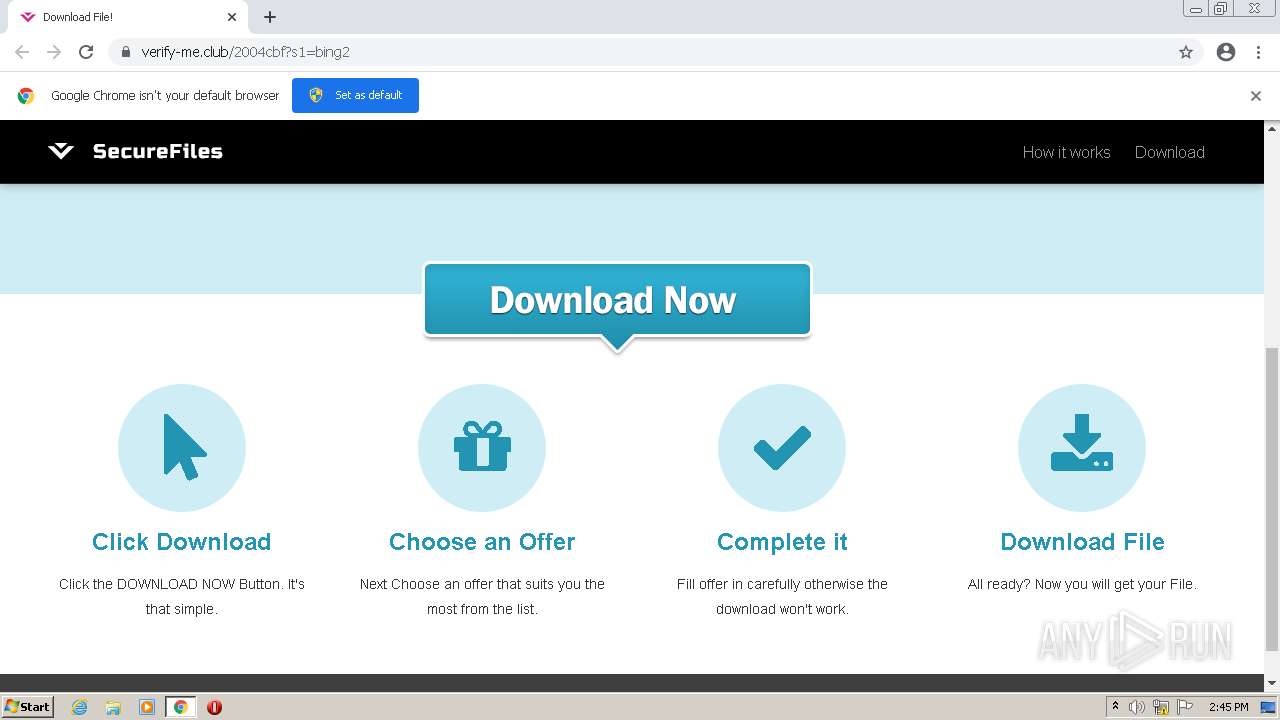This screenshot has width=1280, height=720.
Task: Click the 2:45 PM taskbar clock
Action: pos(1228,707)
